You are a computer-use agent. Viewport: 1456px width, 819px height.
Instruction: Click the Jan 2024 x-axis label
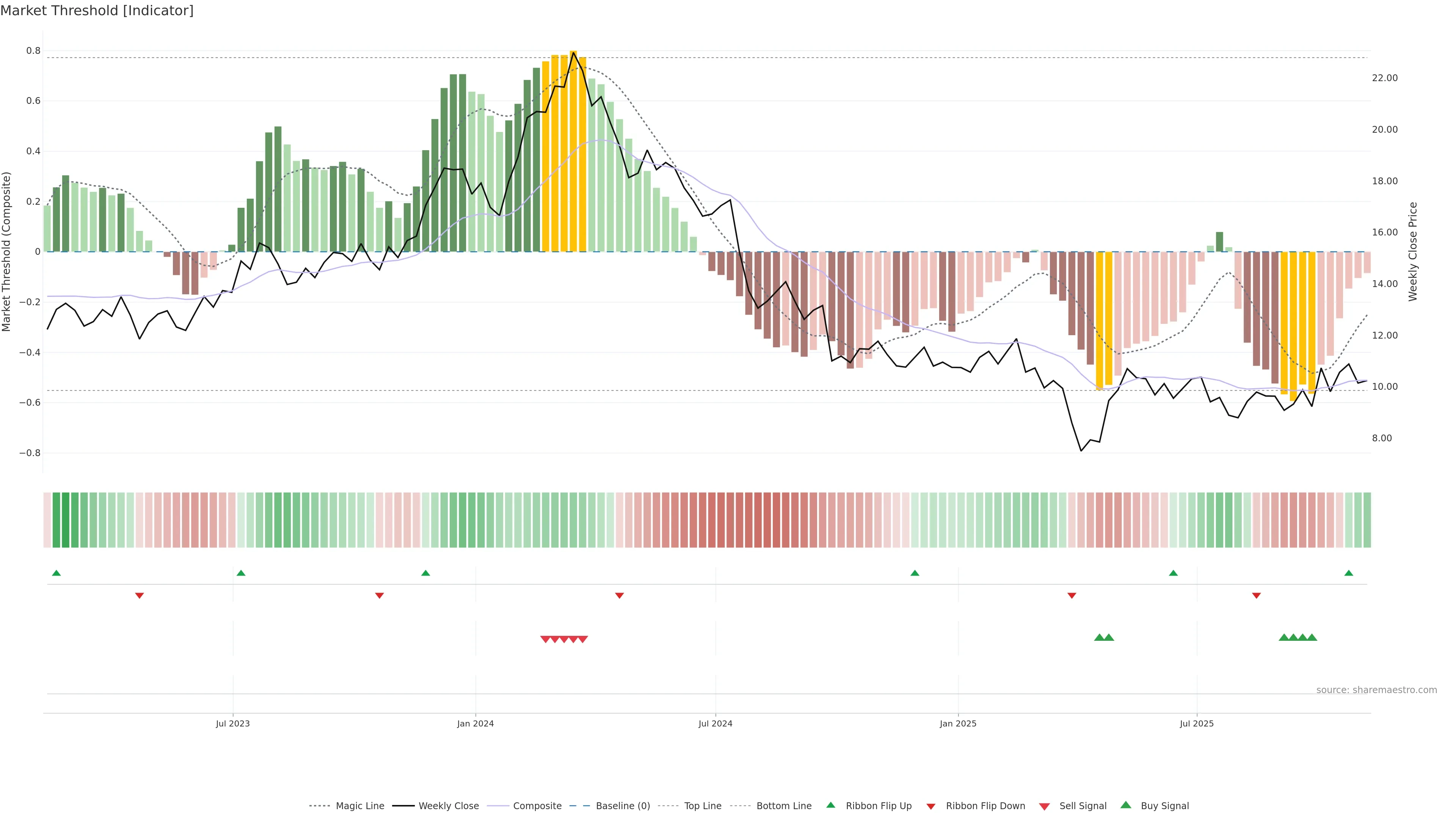(x=475, y=723)
